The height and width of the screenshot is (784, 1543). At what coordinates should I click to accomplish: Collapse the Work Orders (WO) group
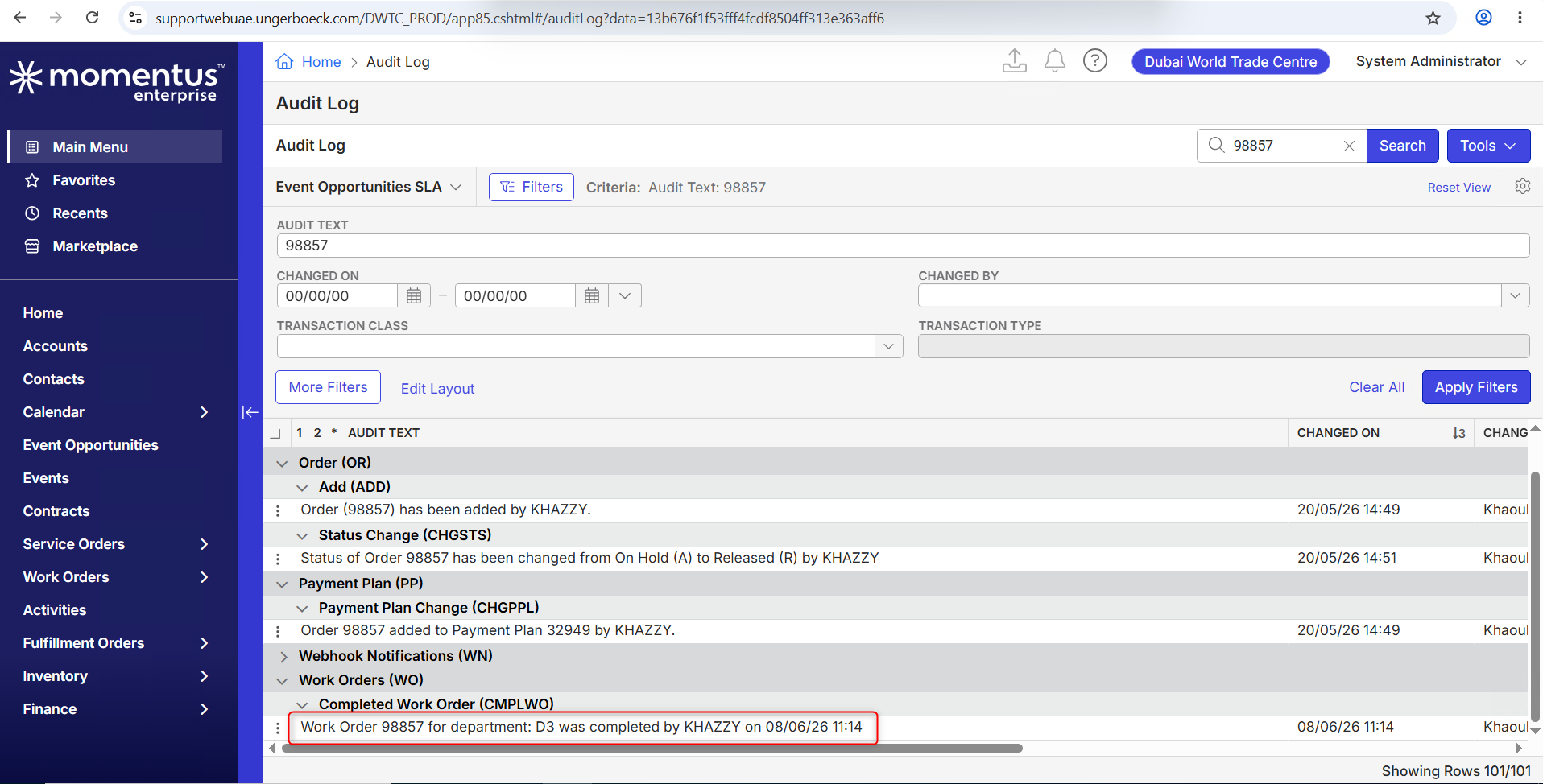(282, 680)
